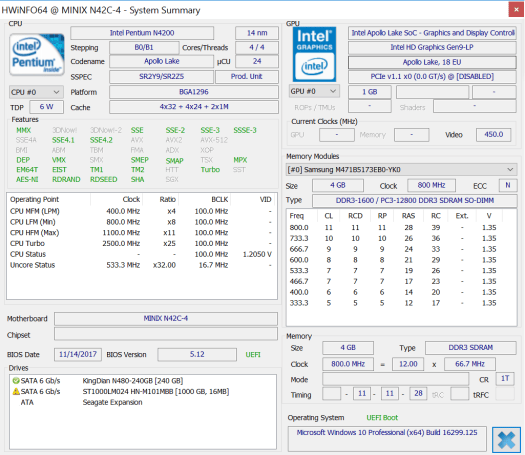Click the SR2Y9/SR2Z5 SSPEC field
The image size is (525, 455).
tap(161, 77)
